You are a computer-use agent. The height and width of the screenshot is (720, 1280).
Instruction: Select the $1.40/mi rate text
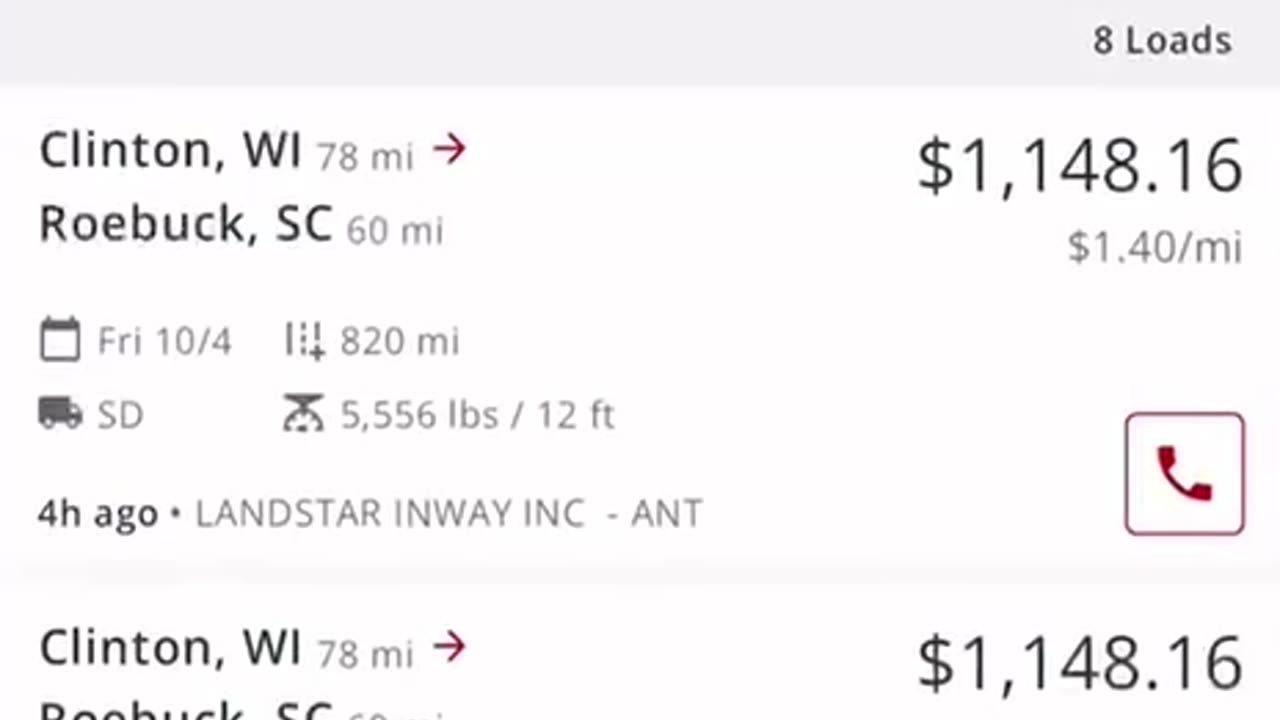(x=1155, y=246)
